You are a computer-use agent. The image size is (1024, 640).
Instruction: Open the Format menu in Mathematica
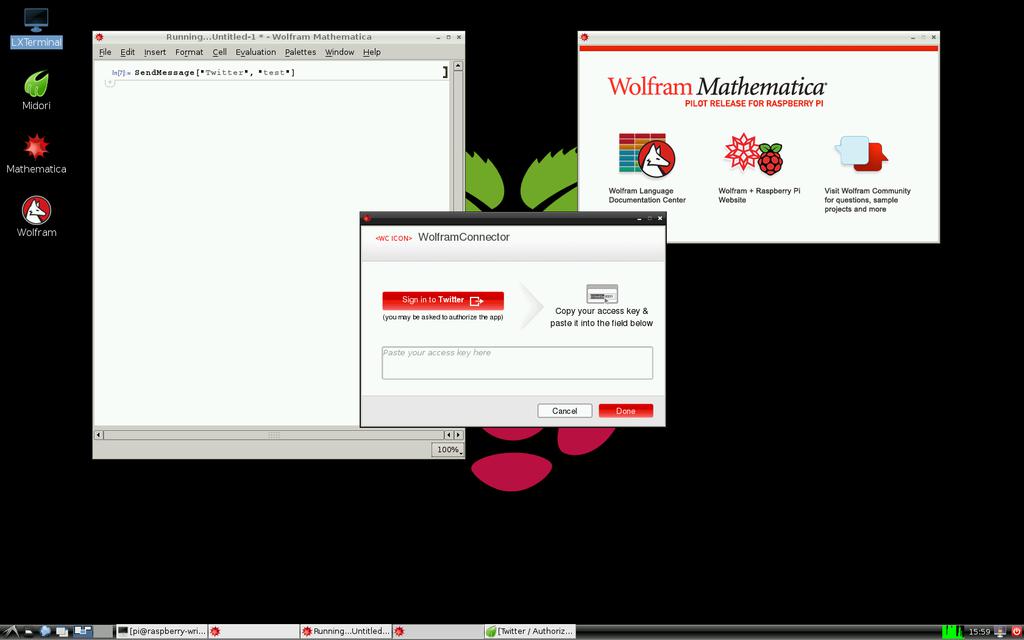189,52
